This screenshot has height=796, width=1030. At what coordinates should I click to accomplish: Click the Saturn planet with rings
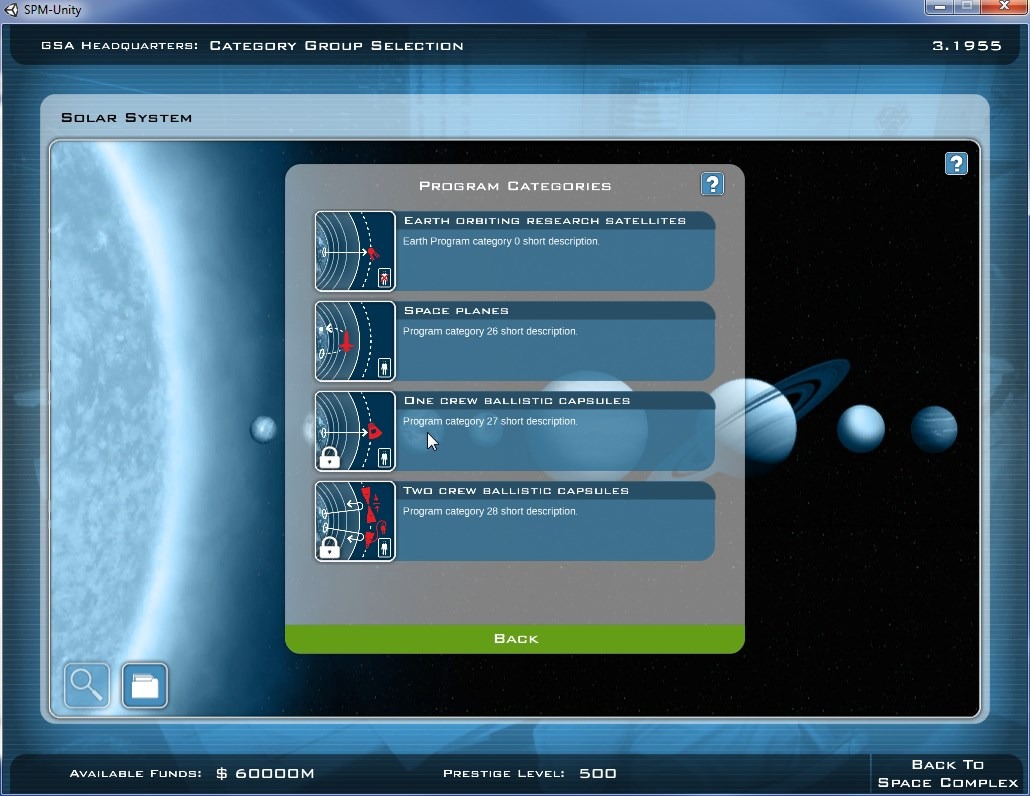(757, 420)
